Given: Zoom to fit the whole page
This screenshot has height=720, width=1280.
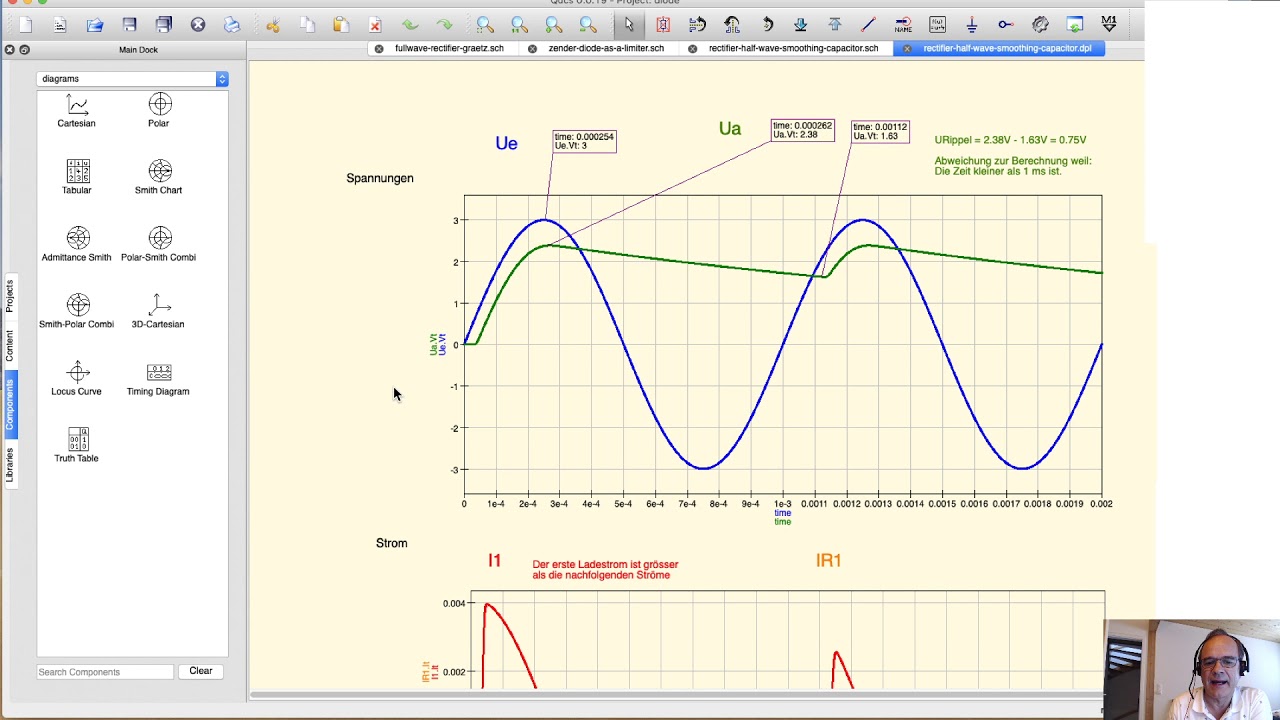Looking at the screenshot, I should 485,25.
